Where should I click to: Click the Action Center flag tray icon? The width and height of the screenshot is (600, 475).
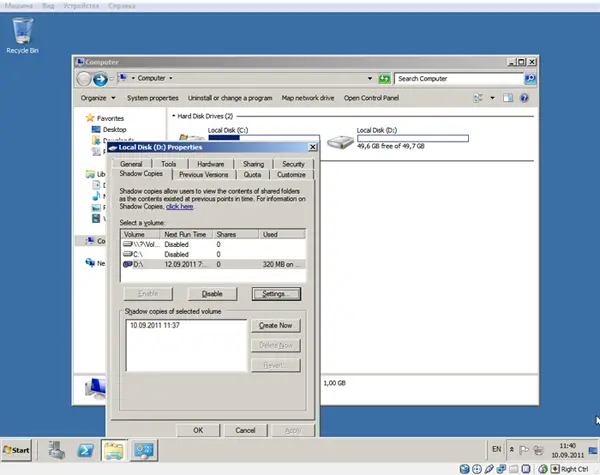pos(524,450)
